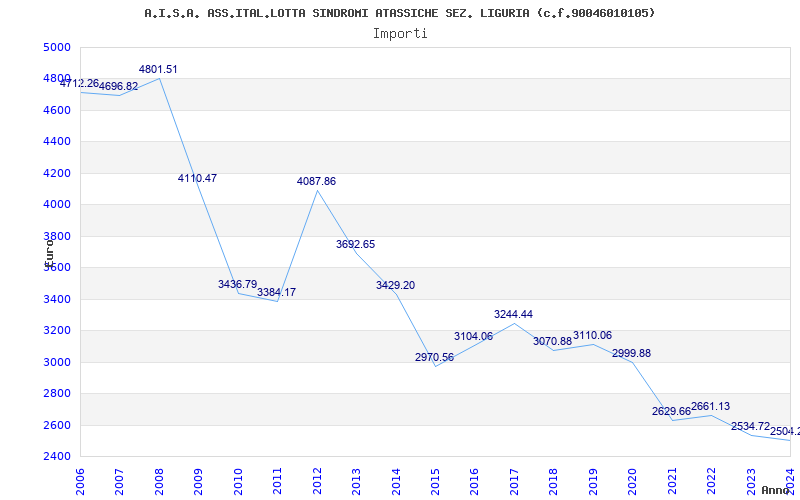This screenshot has width=800, height=500.
Task: Click the 2015 x-axis year label
Action: tap(435, 481)
